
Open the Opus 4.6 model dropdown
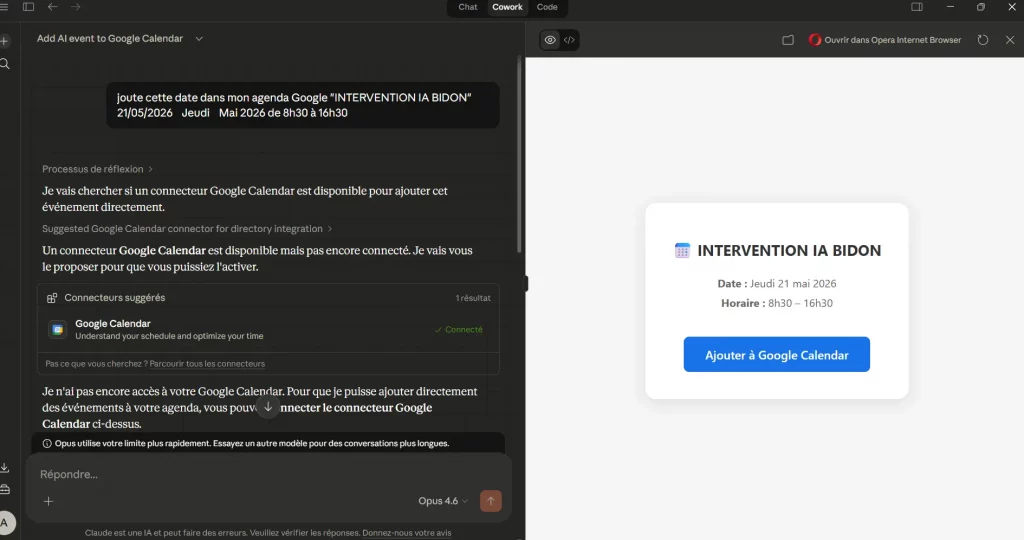443,501
